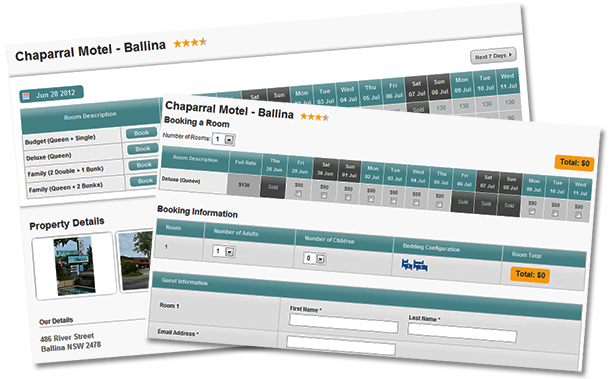The height and width of the screenshot is (379, 610).
Task: Tick the Mon 09 Jul $90 checkbox
Action: pyautogui.click(x=532, y=212)
